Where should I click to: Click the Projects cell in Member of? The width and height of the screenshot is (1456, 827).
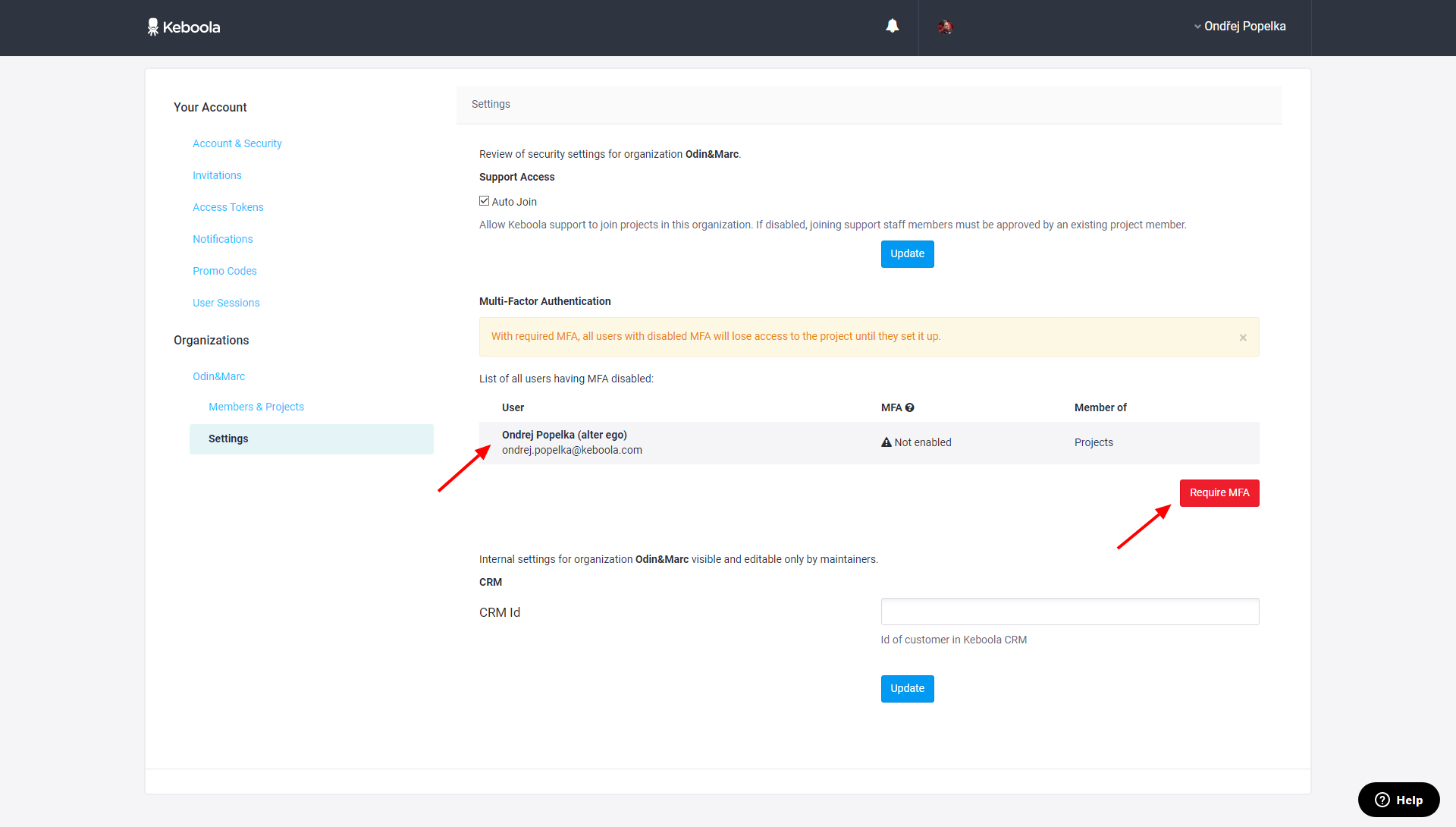tap(1094, 442)
